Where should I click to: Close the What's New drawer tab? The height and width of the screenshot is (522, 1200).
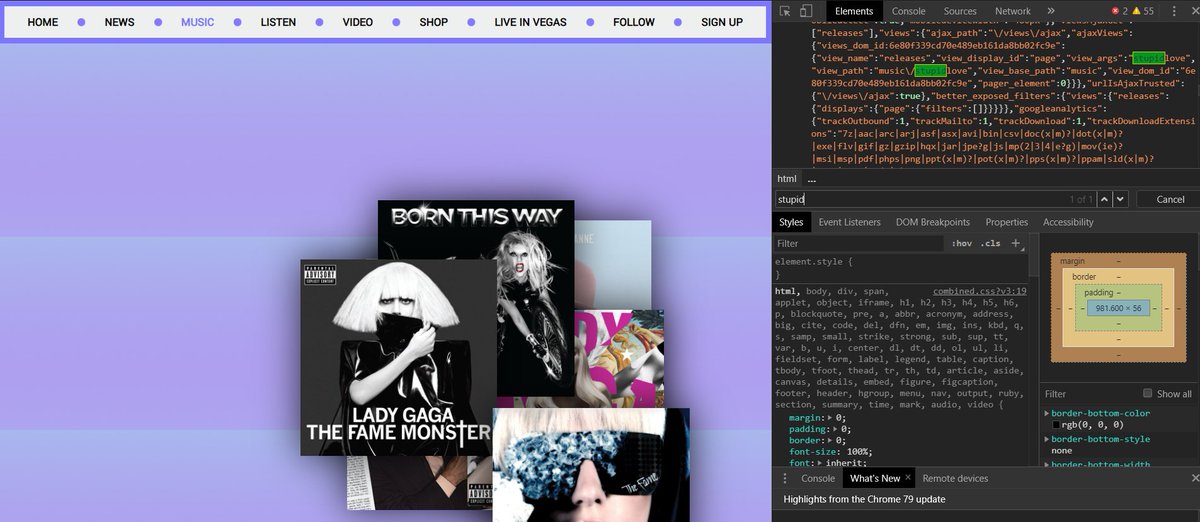pos(908,478)
